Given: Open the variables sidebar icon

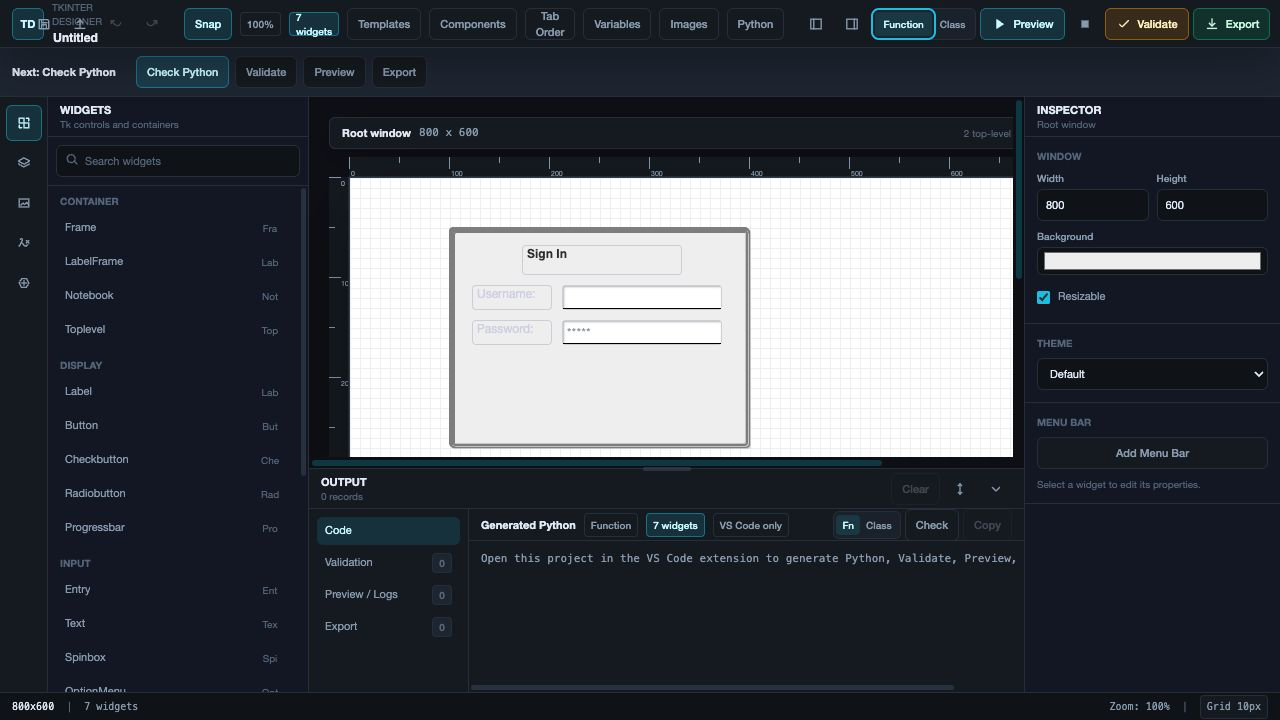Looking at the screenshot, I should 24,243.
